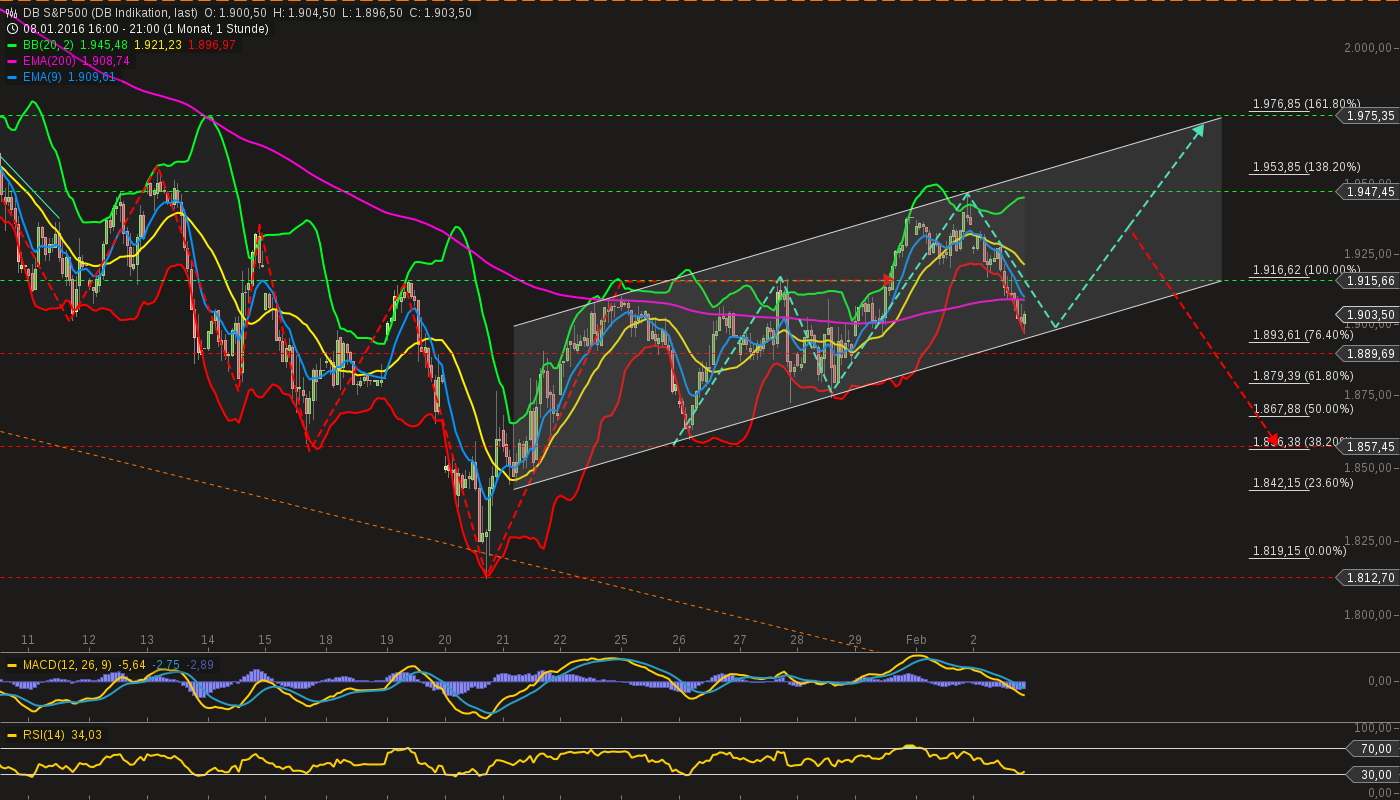This screenshot has width=1400, height=800.
Task: Click the MACD 0,00 scale label
Action: [1381, 681]
